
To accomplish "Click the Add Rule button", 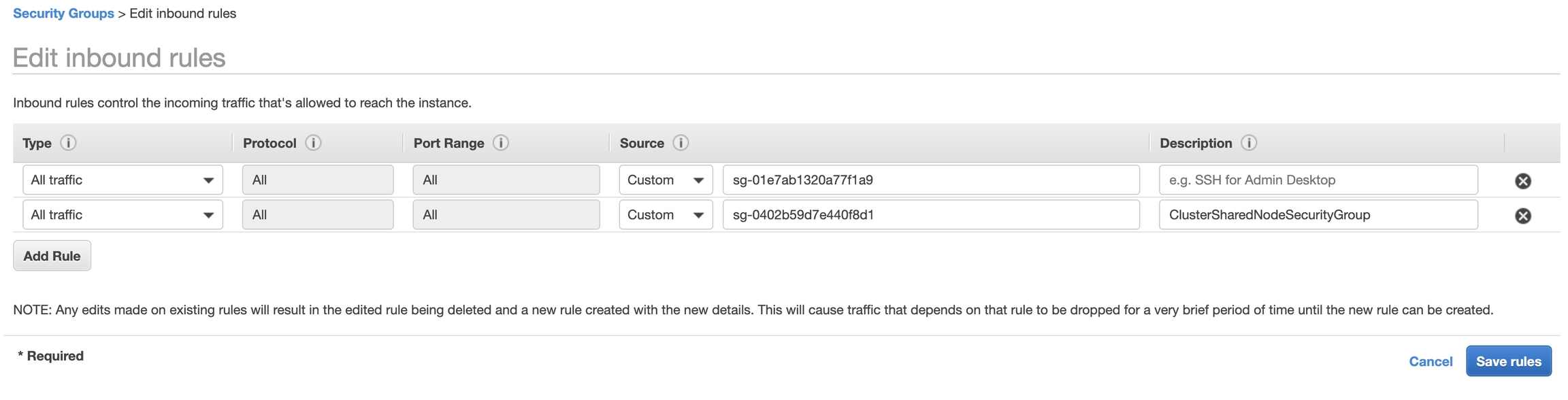I will pos(52,256).
